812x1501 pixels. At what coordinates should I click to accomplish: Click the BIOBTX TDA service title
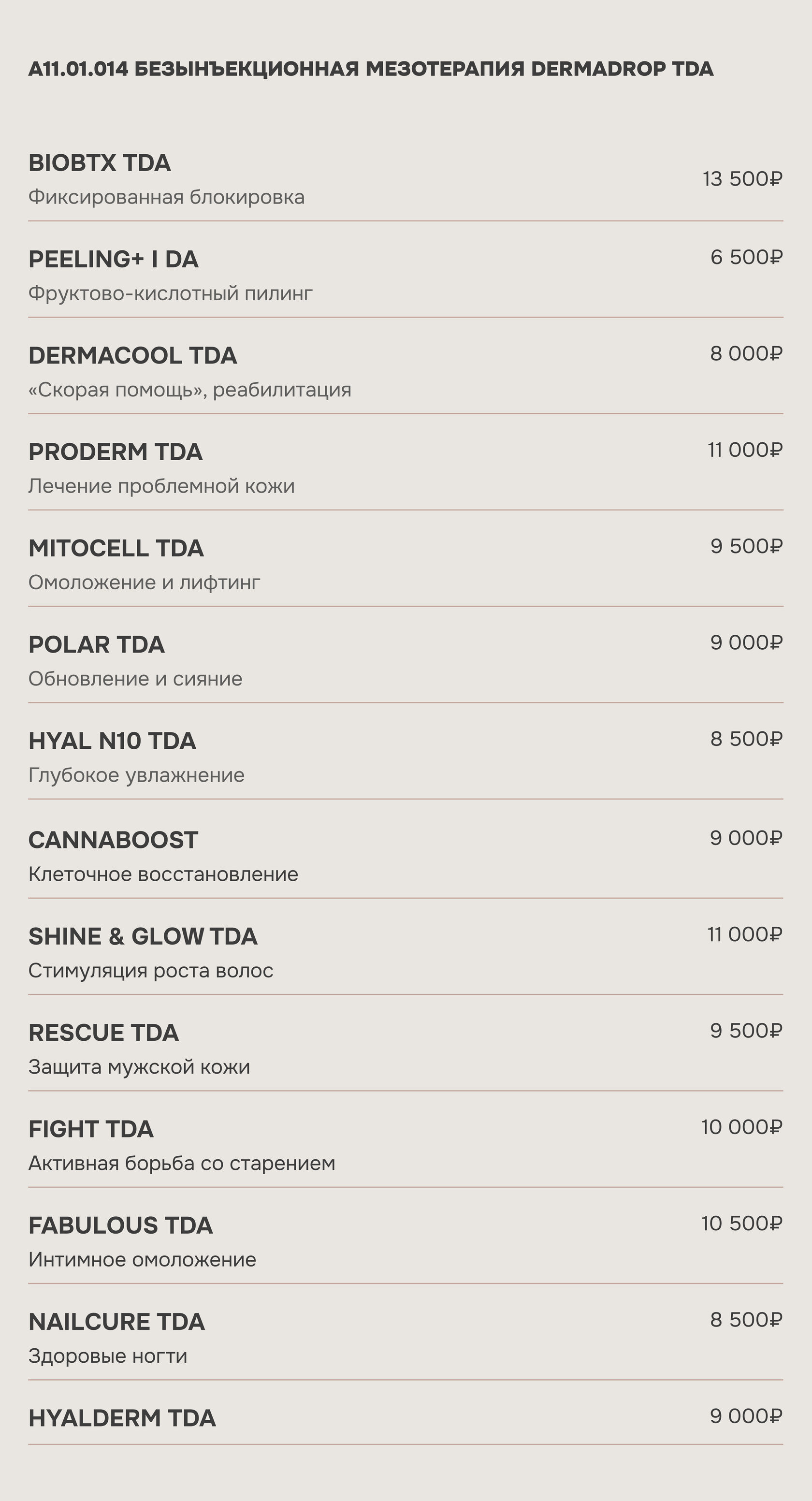coord(100,163)
